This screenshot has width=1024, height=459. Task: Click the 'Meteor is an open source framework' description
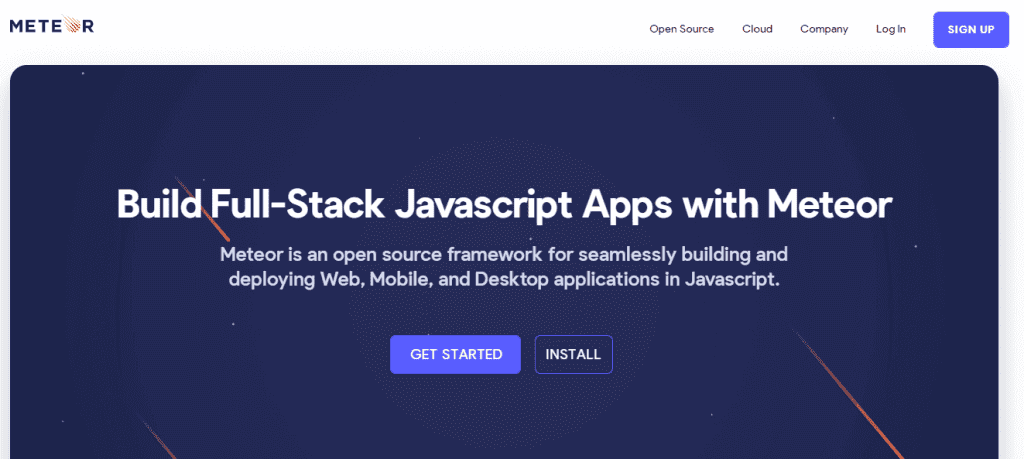coord(504,266)
